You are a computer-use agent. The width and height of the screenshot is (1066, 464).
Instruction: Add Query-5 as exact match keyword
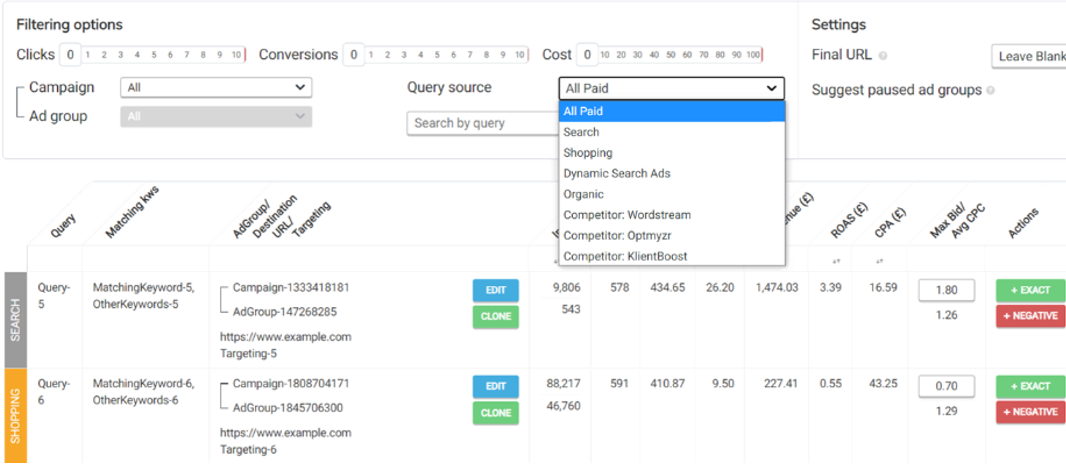click(x=1030, y=290)
